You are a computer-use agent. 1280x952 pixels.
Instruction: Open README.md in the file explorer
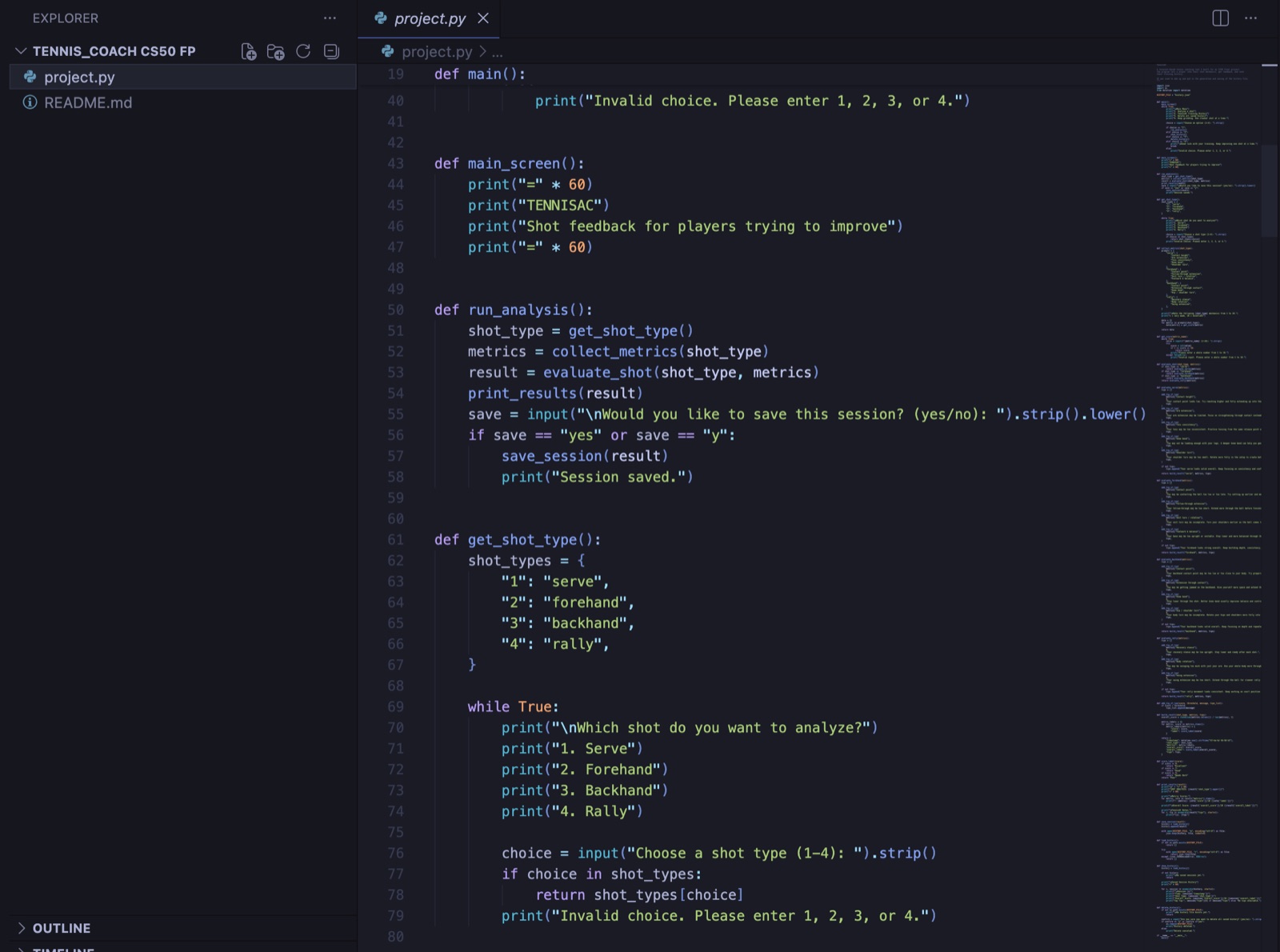(183, 102)
